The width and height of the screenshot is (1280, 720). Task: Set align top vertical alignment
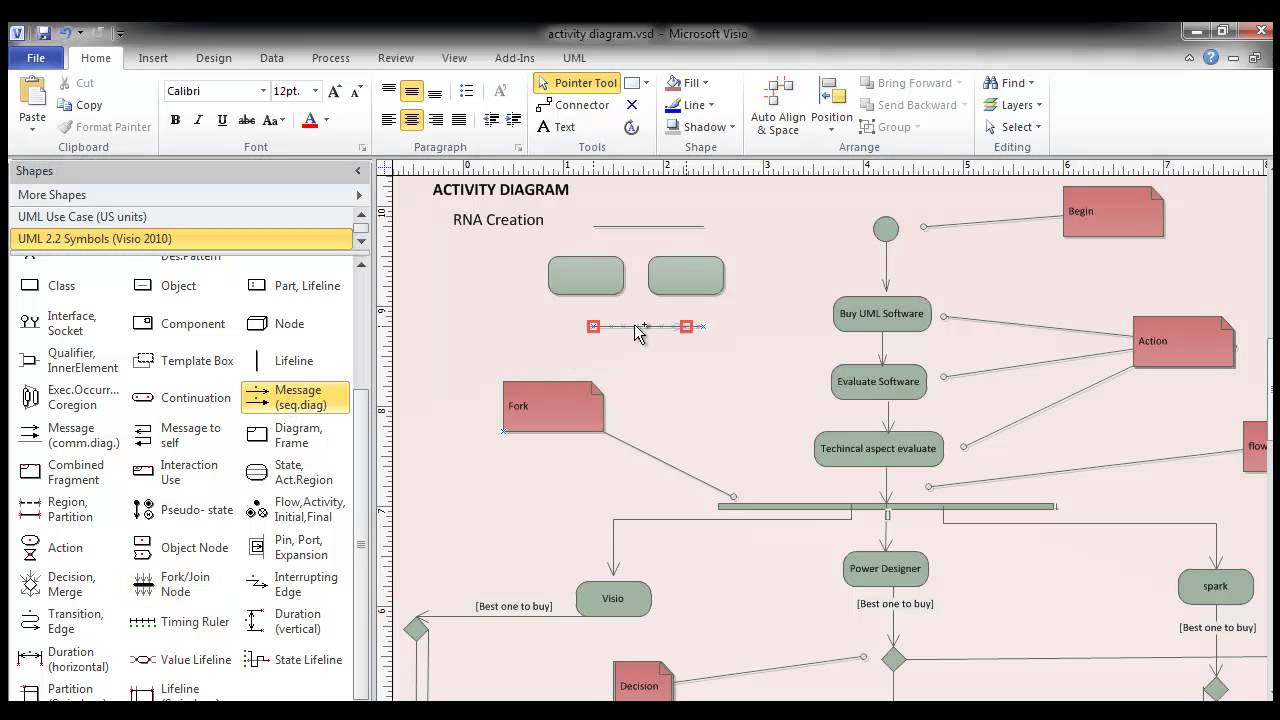click(x=389, y=91)
